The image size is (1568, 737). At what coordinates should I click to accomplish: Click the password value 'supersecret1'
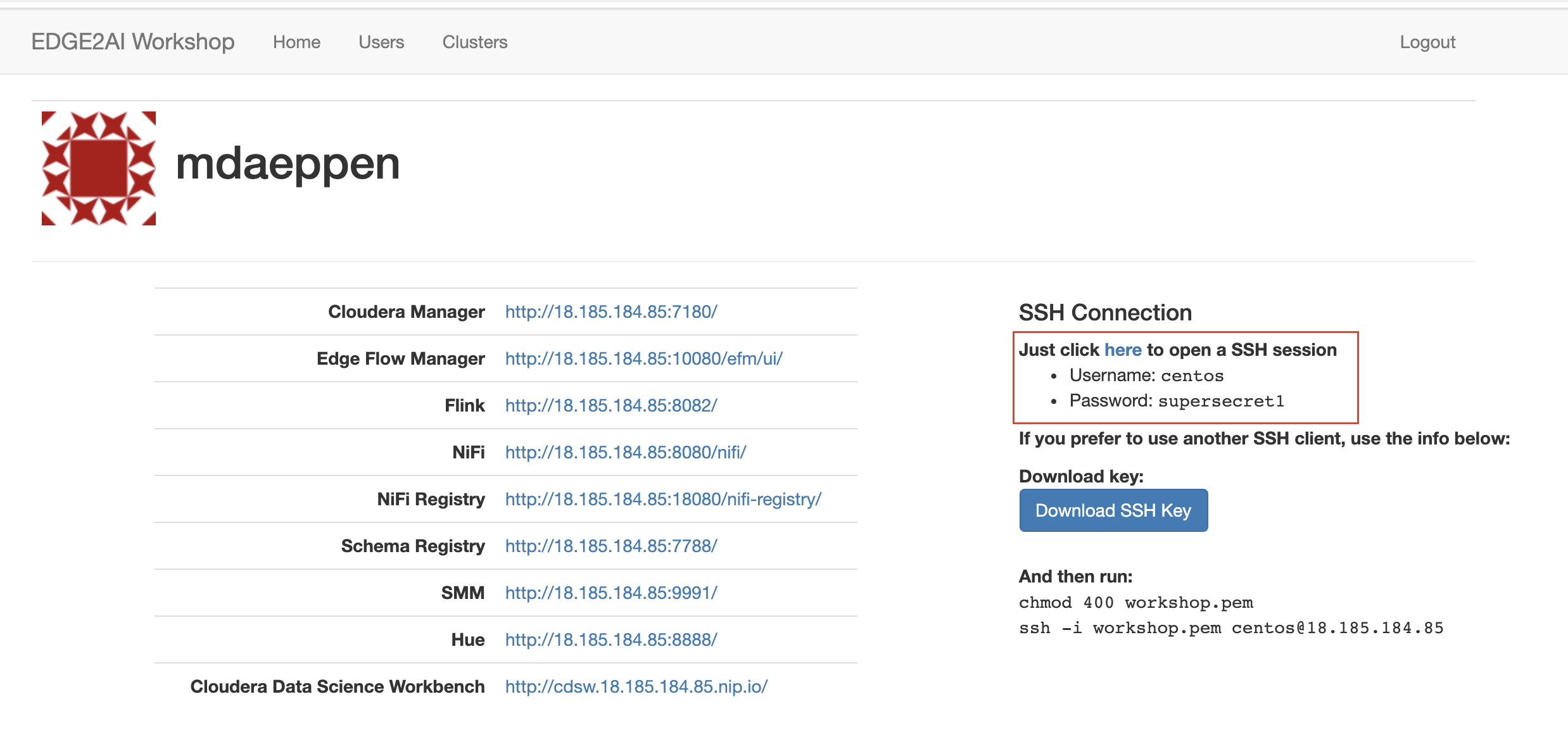click(1221, 401)
